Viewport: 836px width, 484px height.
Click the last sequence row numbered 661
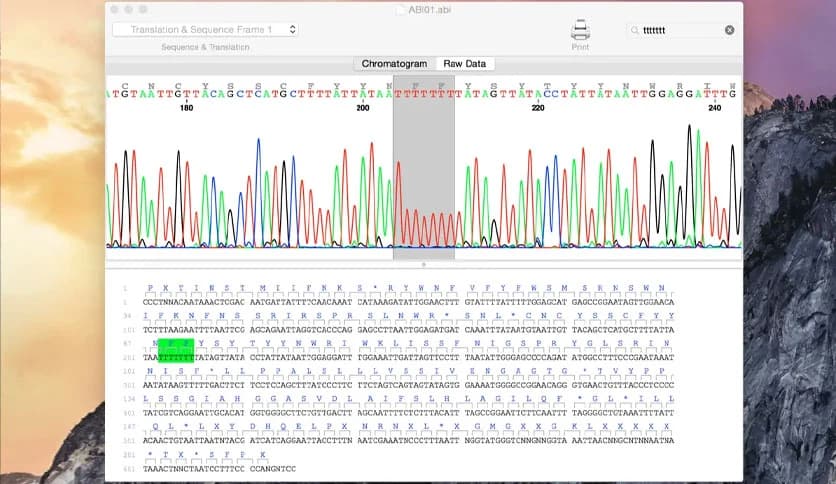point(220,467)
